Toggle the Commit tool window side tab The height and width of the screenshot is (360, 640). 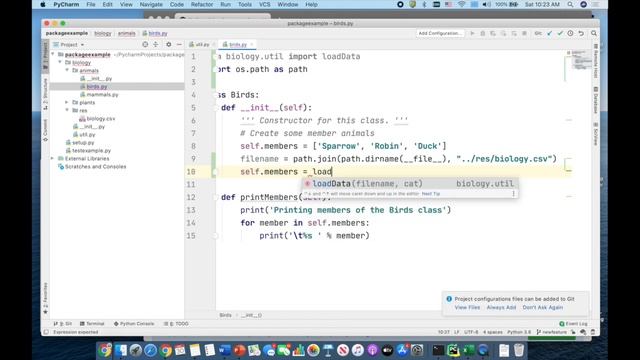click(45, 131)
